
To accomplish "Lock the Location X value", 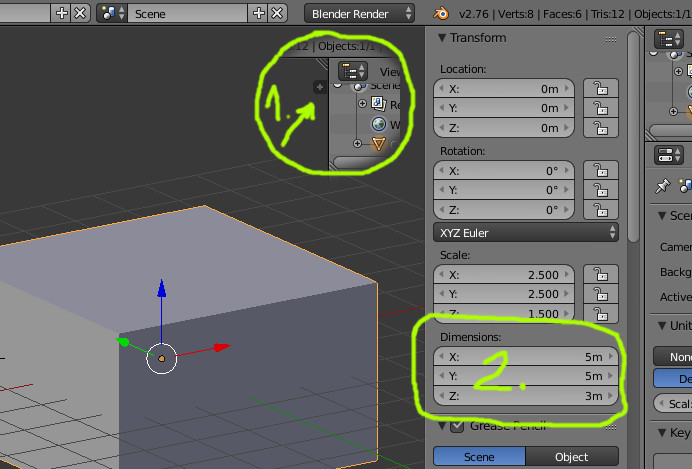I will (601, 88).
